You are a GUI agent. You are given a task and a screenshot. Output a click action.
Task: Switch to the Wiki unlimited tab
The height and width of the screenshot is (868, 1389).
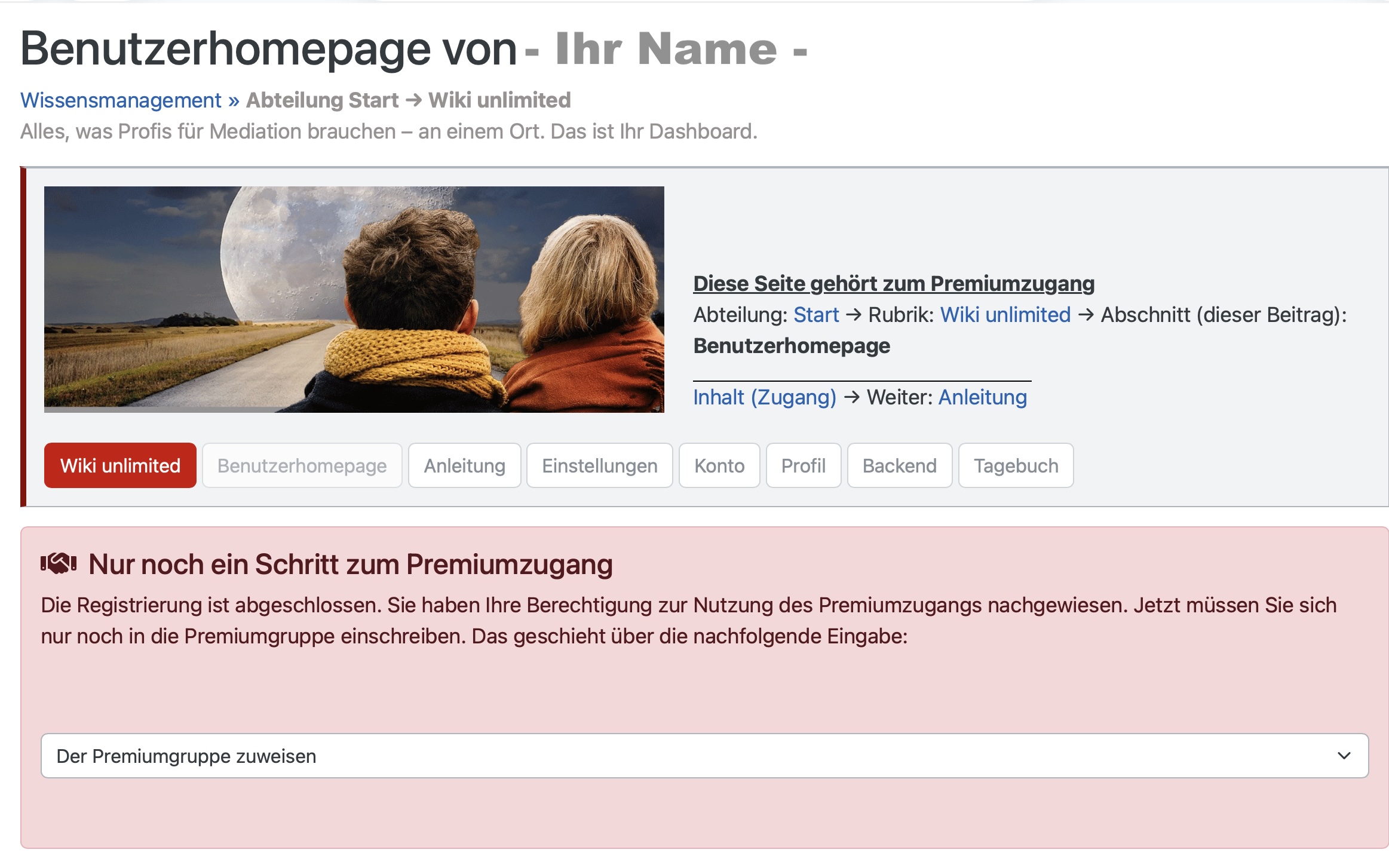(x=119, y=465)
